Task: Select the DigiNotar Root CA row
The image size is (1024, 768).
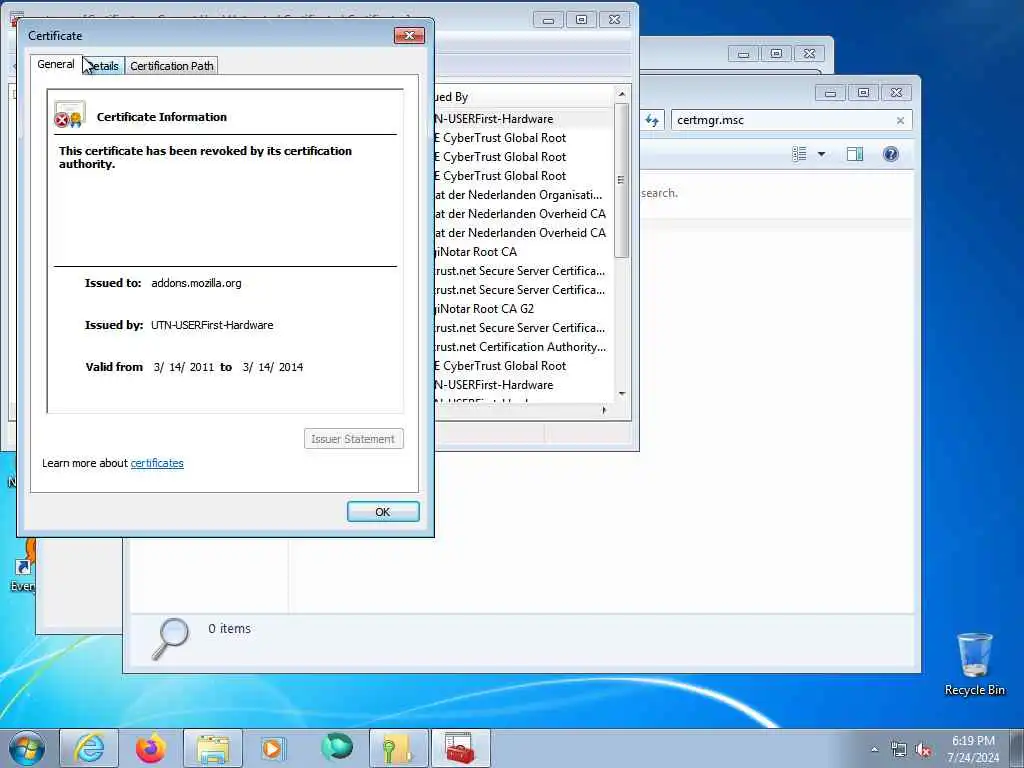Action: coord(522,251)
